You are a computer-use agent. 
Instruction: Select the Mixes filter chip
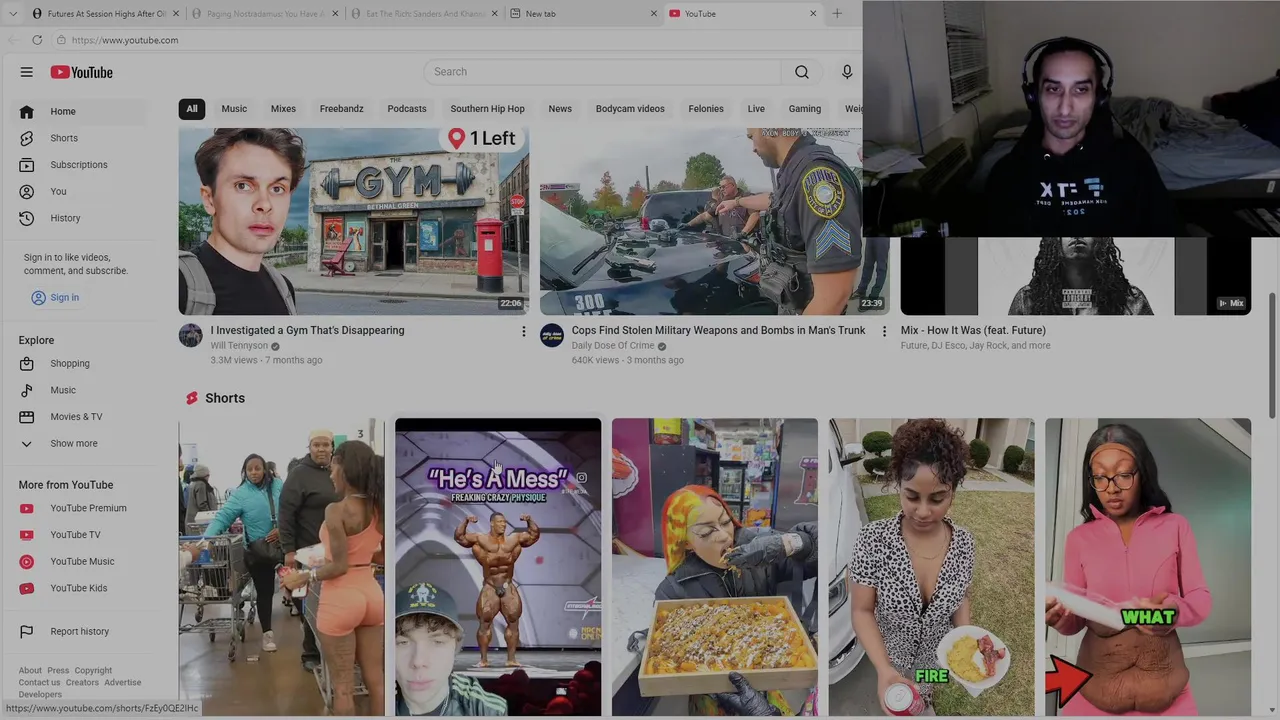point(283,109)
